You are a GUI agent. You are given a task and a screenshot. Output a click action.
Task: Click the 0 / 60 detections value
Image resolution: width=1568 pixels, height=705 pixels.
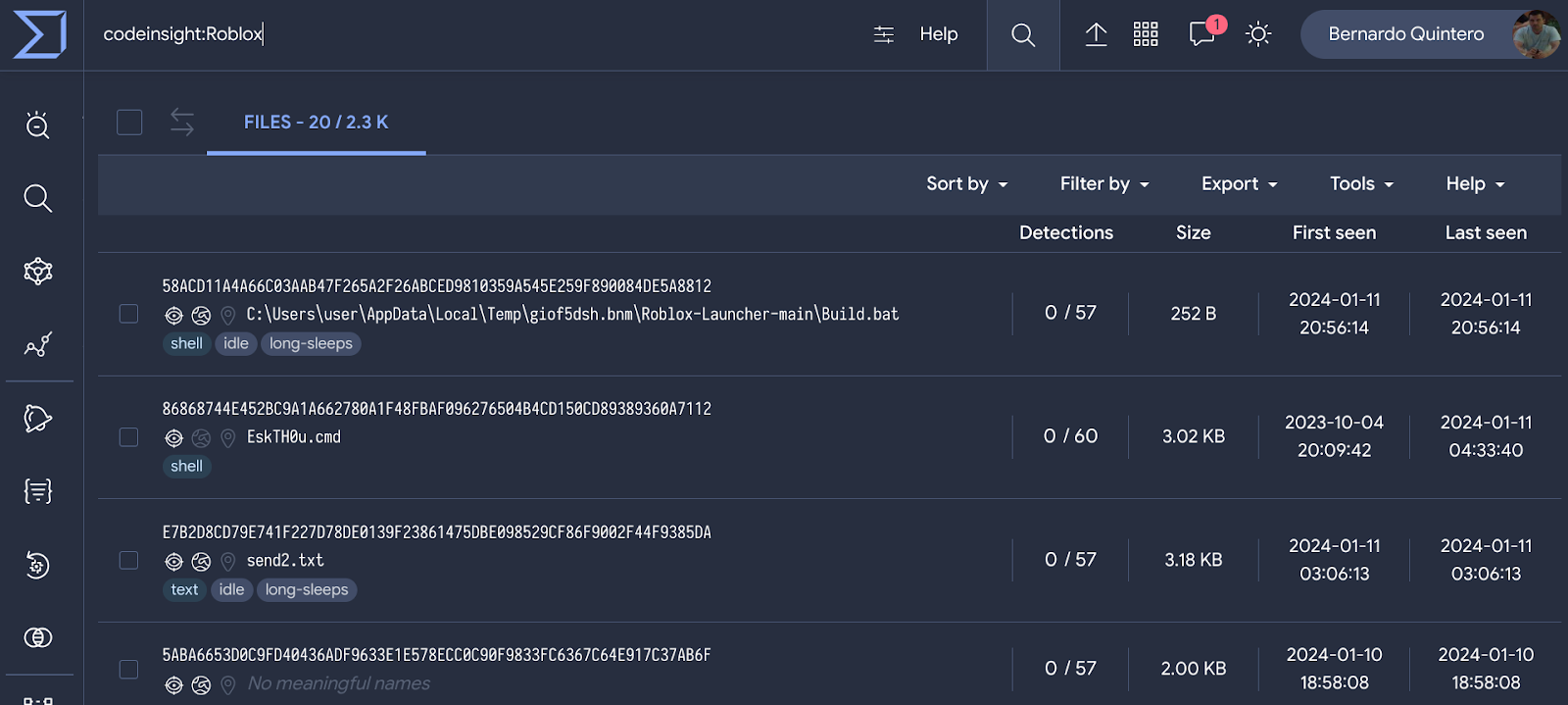click(x=1070, y=436)
